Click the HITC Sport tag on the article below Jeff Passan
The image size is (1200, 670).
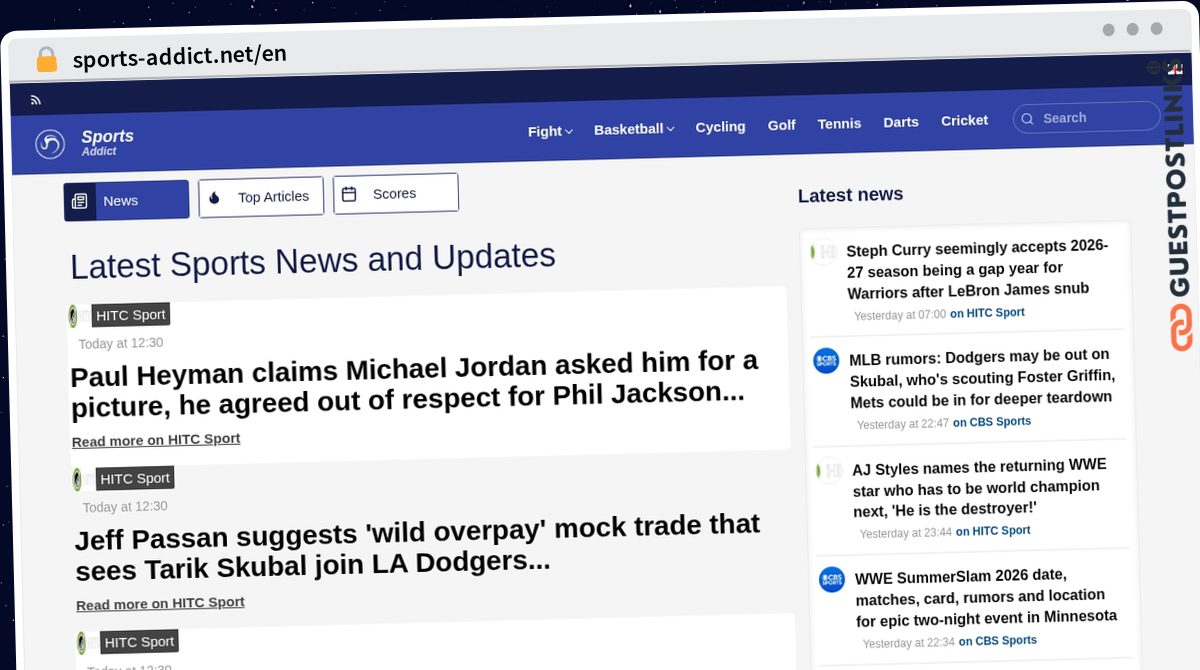point(139,642)
